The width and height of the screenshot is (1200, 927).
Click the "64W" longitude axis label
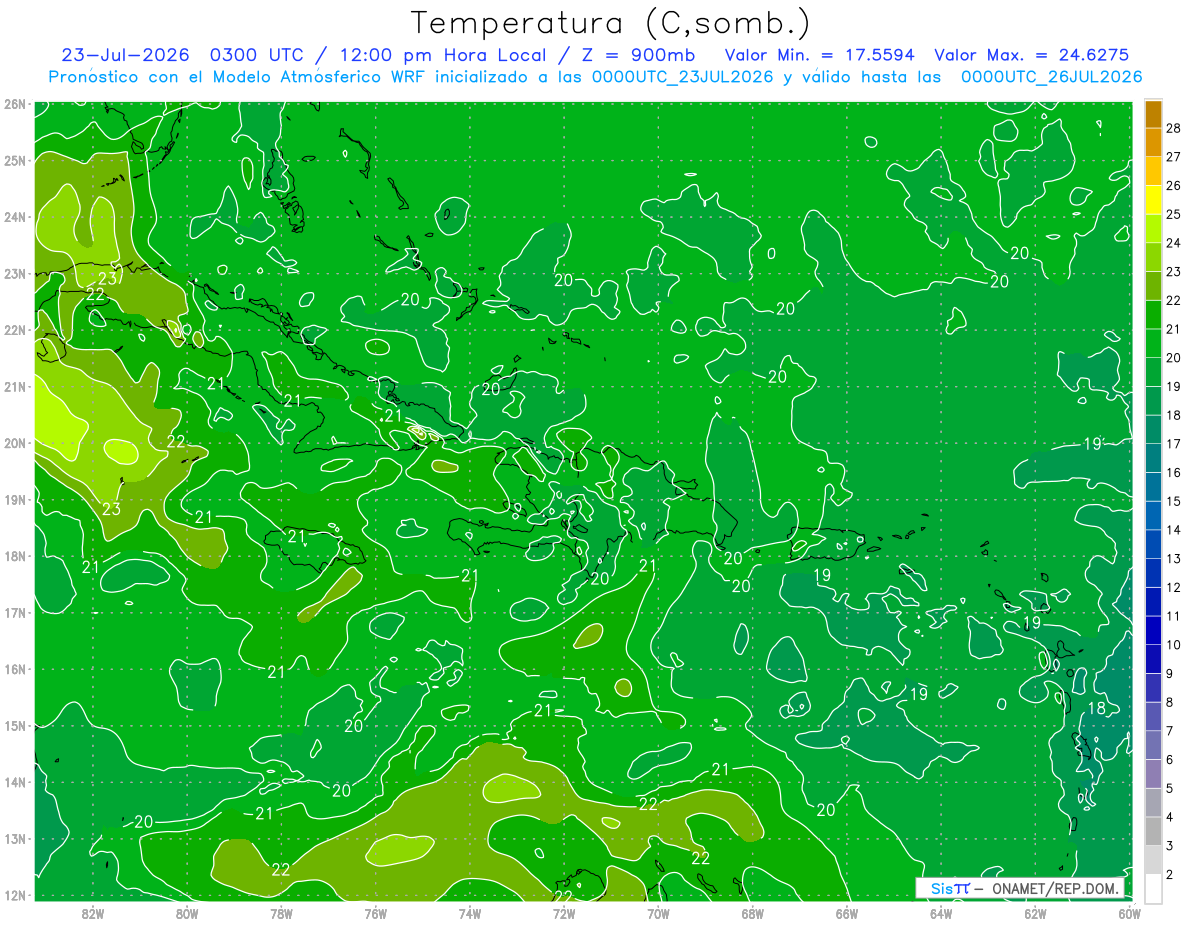941,913
